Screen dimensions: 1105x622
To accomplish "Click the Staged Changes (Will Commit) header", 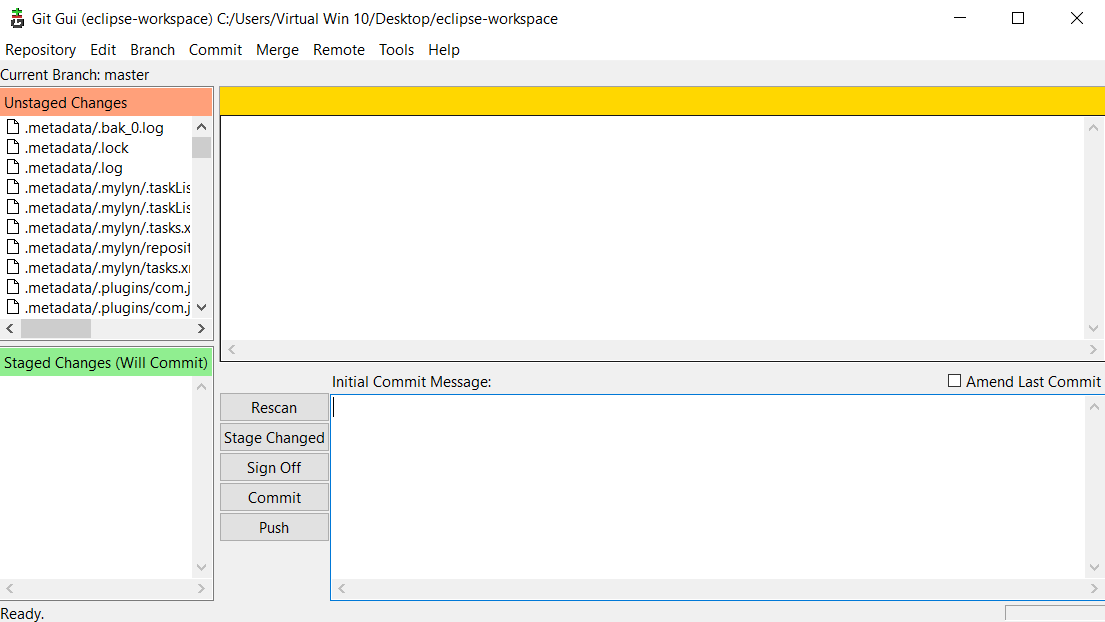I will point(106,363).
